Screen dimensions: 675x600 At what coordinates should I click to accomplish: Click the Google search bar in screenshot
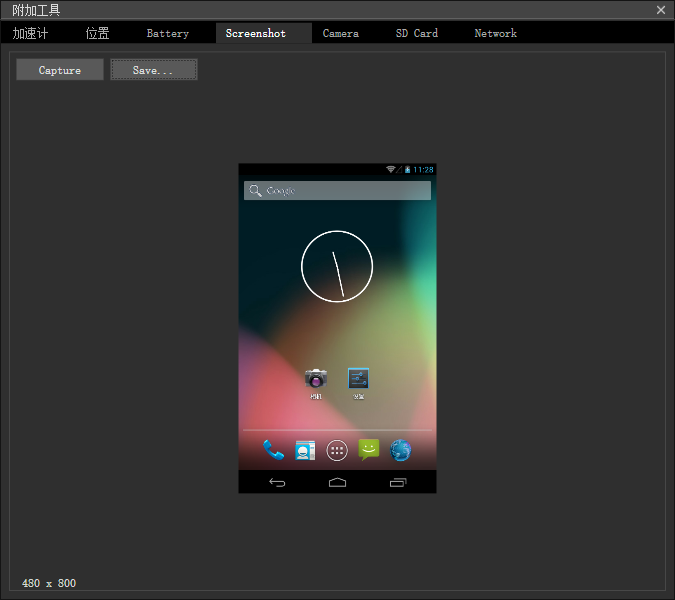coord(337,190)
